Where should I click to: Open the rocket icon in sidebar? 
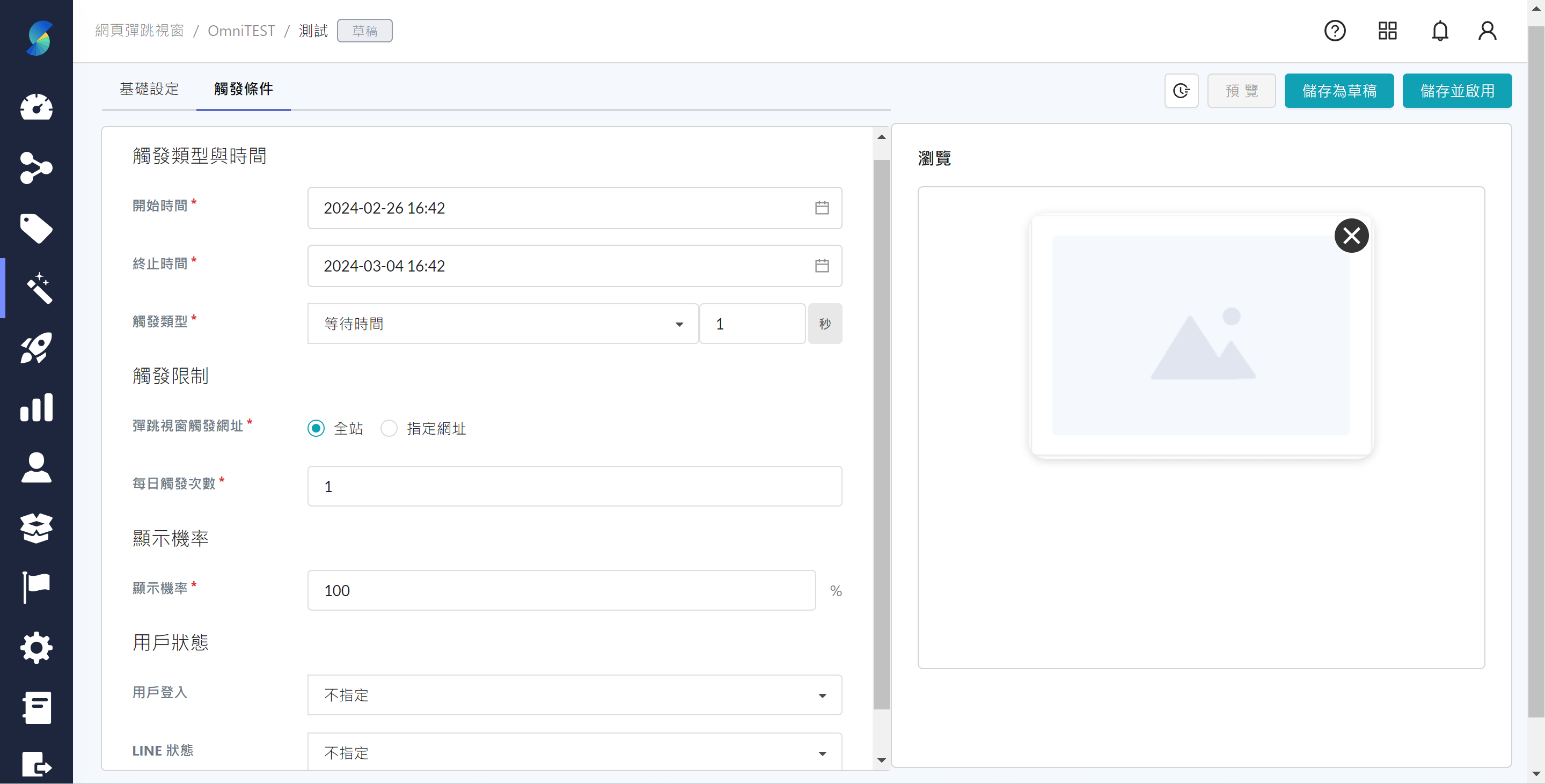pyautogui.click(x=36, y=348)
